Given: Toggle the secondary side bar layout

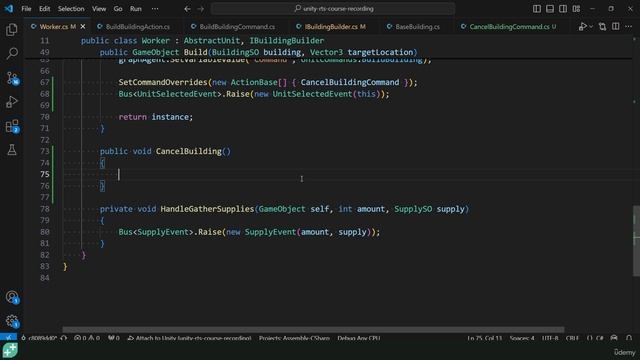Looking at the screenshot, I should click(563, 9).
